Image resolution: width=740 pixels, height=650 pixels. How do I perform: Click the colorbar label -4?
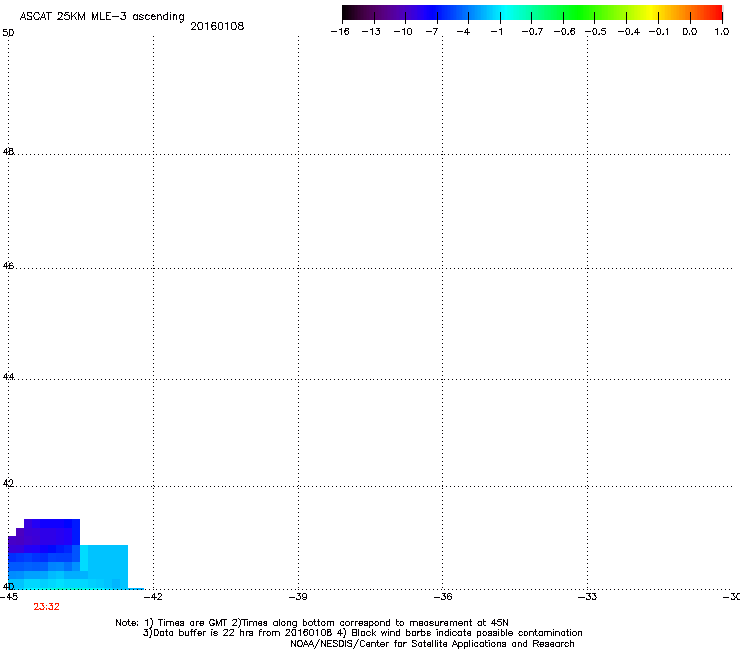463,32
